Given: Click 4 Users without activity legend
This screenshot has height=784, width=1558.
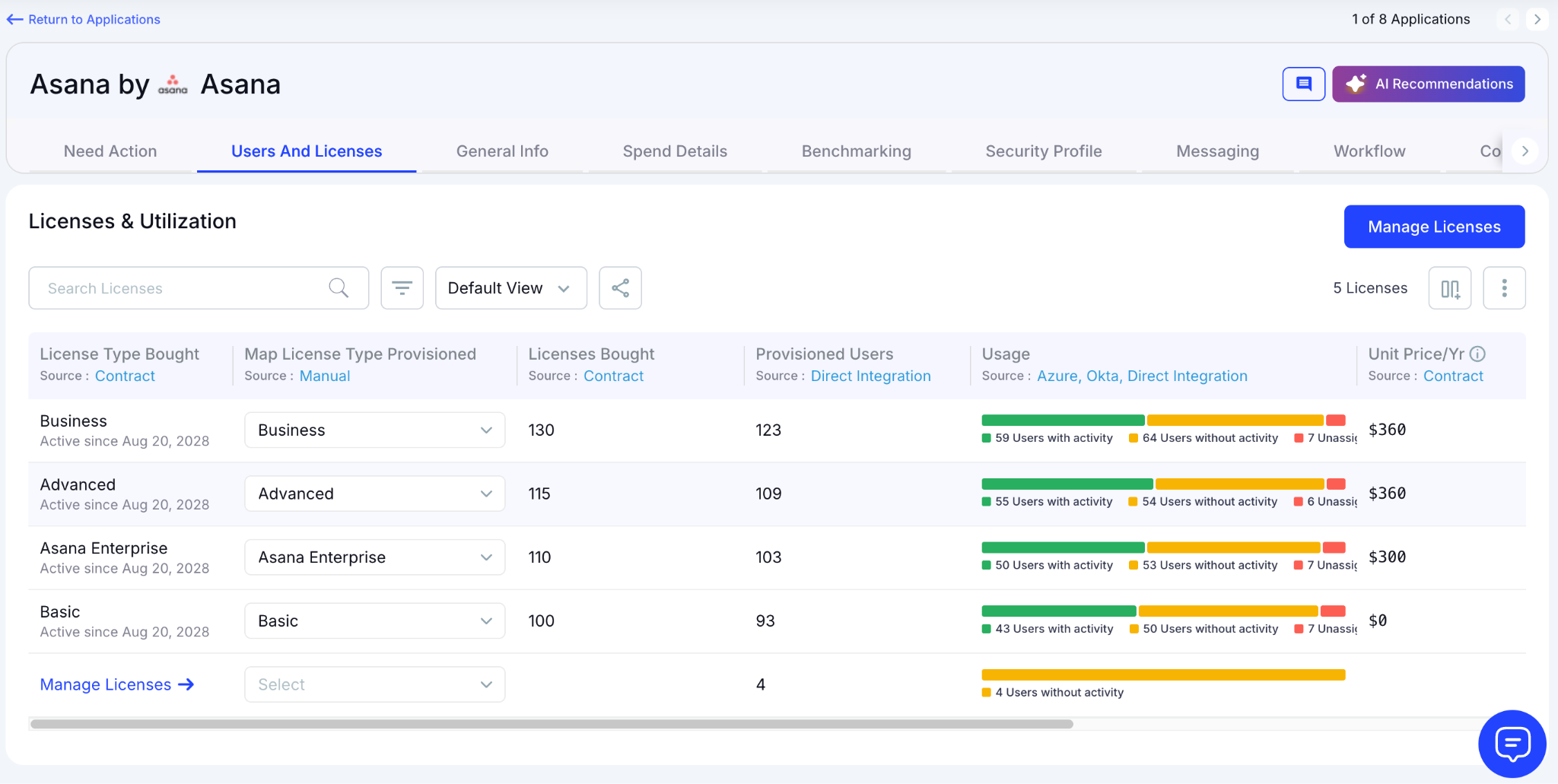Looking at the screenshot, I should 1053,692.
